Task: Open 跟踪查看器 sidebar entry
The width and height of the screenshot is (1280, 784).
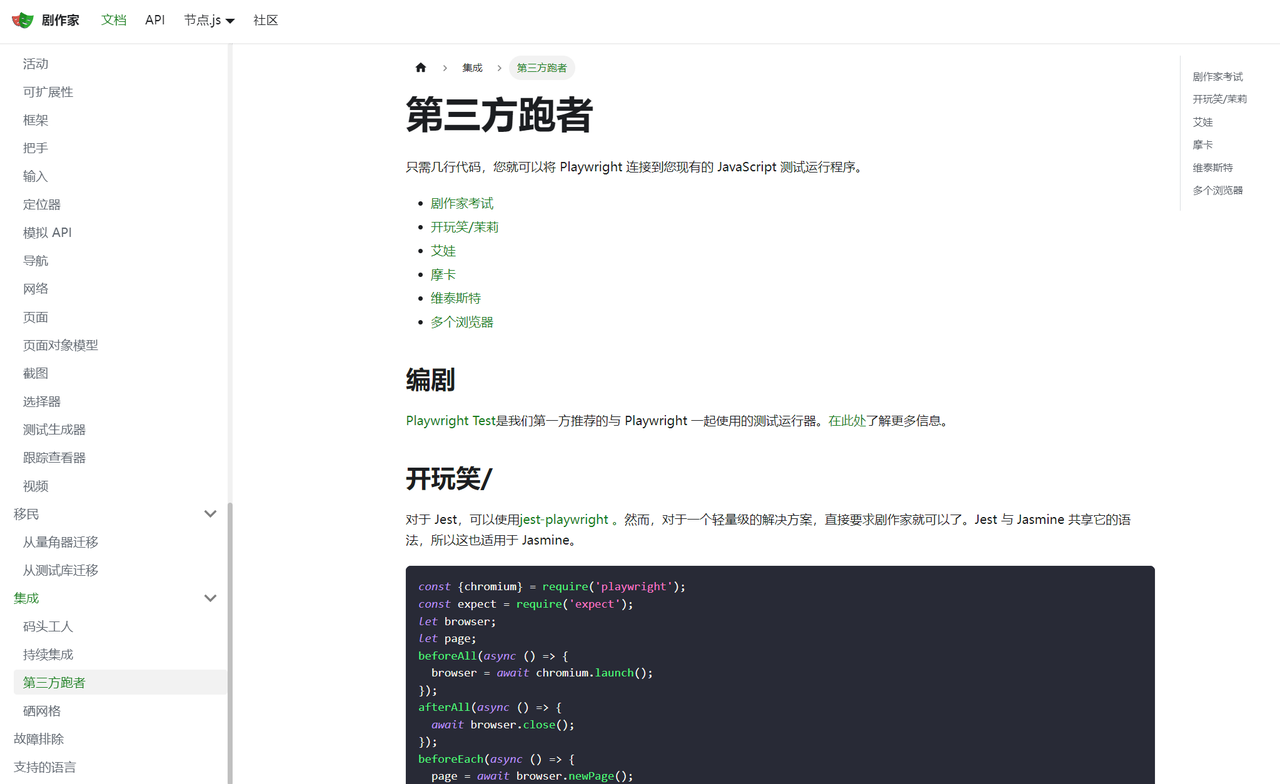Action: coord(54,457)
